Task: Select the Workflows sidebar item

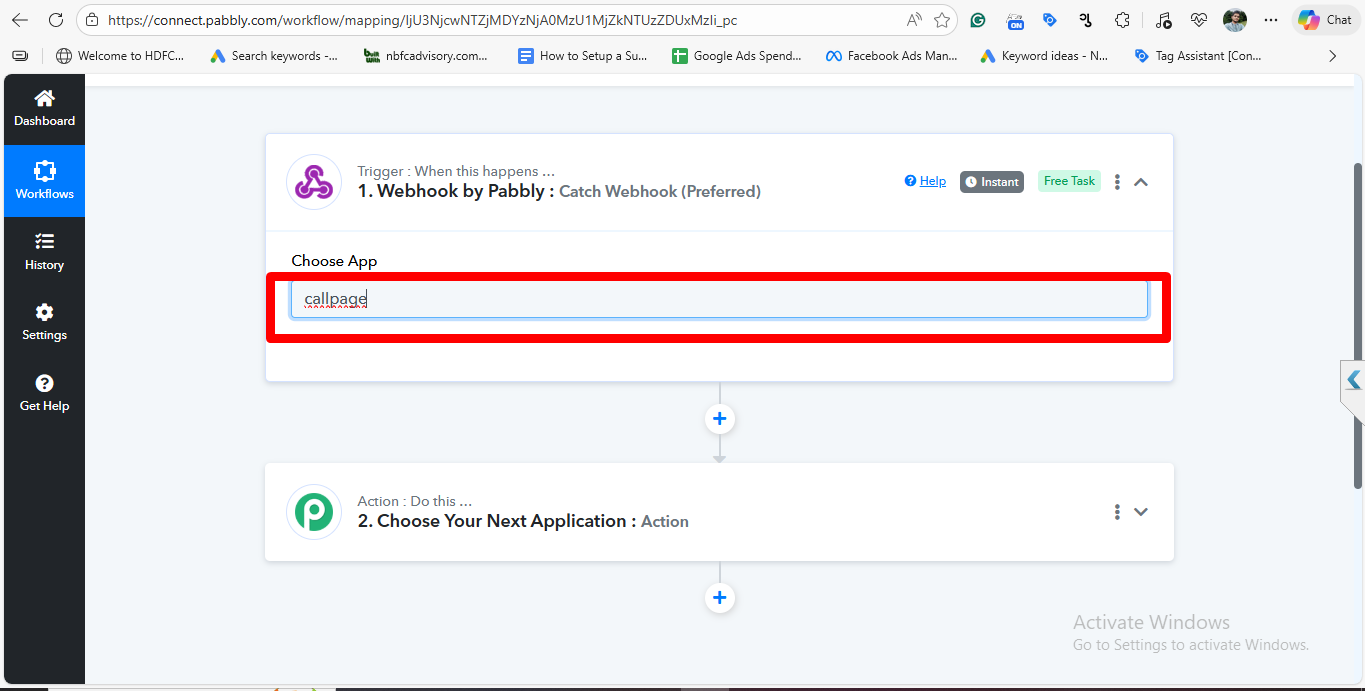Action: [44, 181]
